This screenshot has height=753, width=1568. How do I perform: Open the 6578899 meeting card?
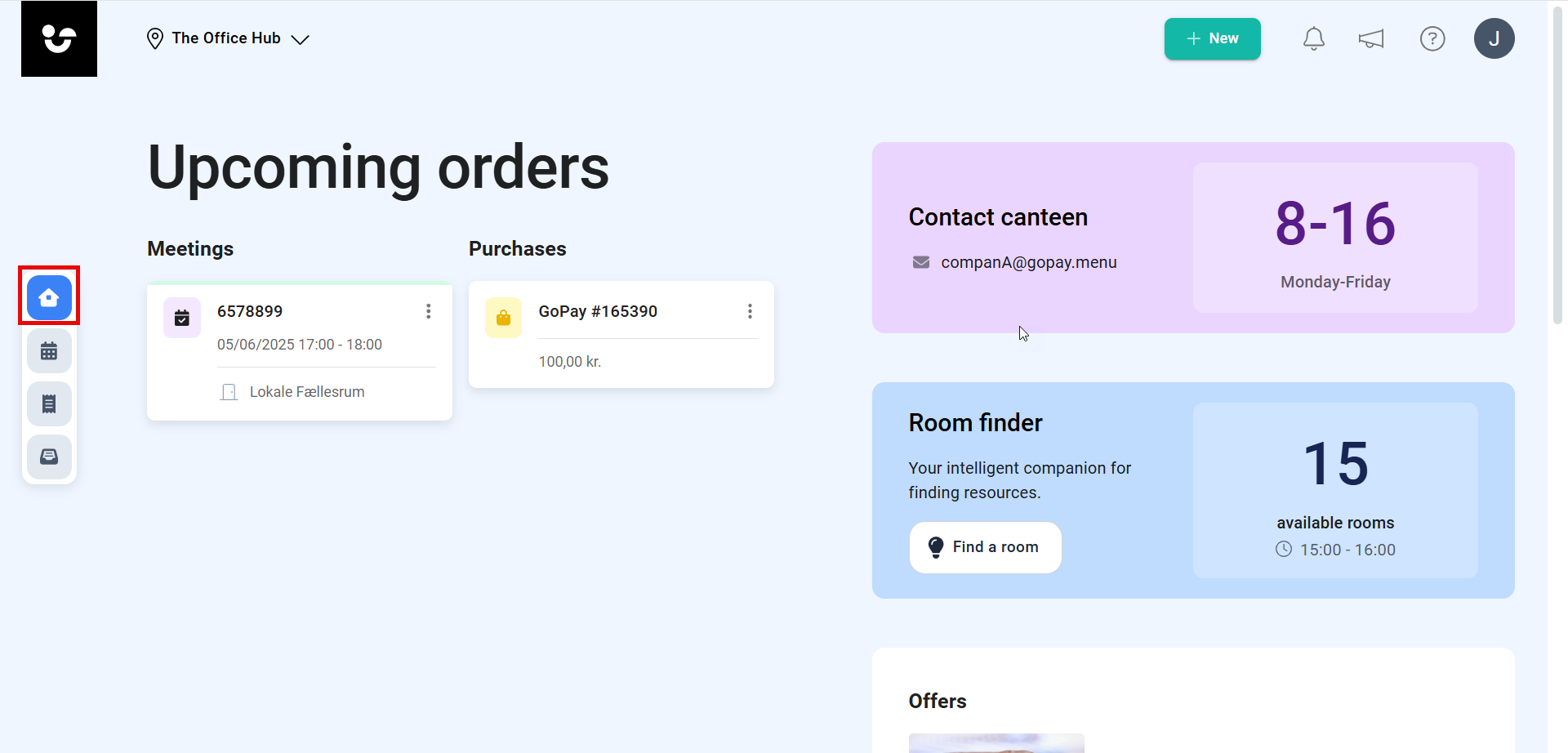tap(300, 351)
